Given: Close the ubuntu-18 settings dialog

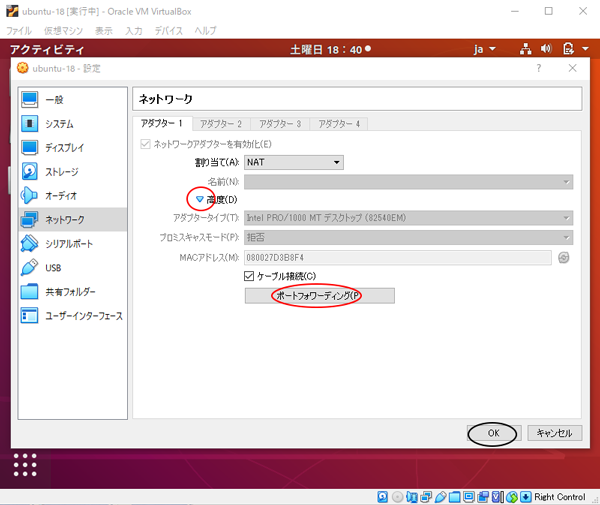Looking at the screenshot, I should tap(572, 68).
